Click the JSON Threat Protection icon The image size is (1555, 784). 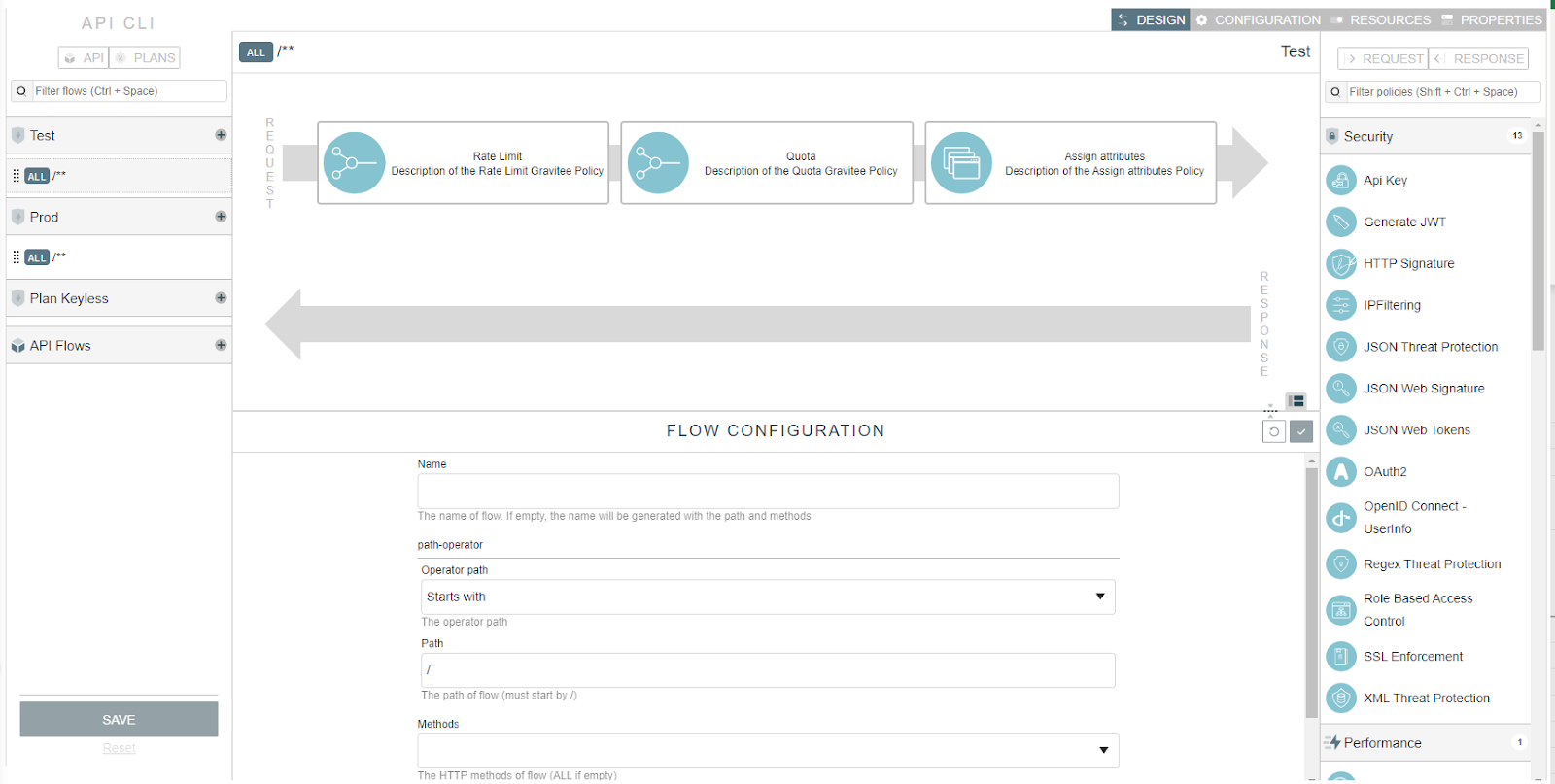pos(1341,347)
